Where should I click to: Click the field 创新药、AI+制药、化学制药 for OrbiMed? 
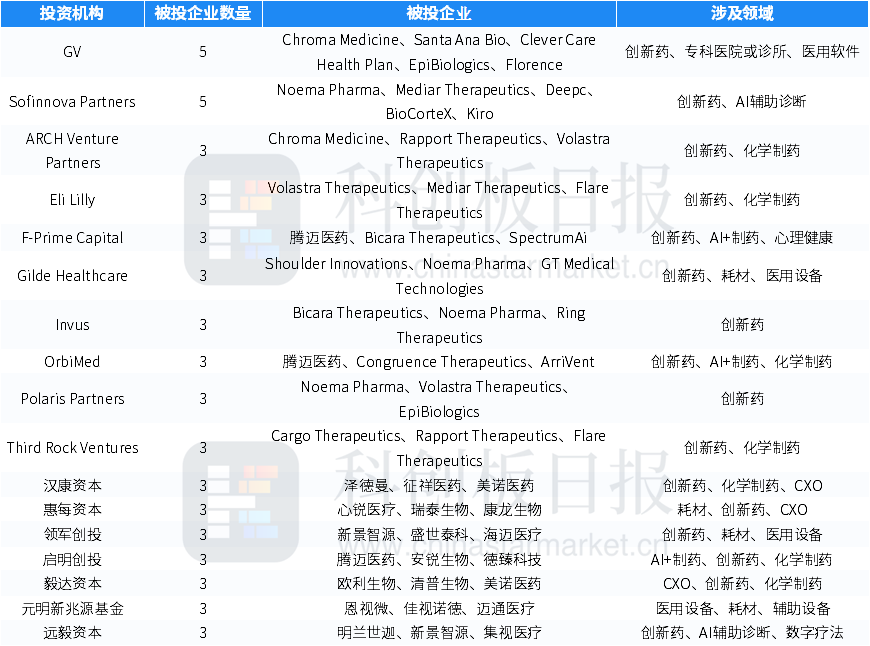pos(742,362)
